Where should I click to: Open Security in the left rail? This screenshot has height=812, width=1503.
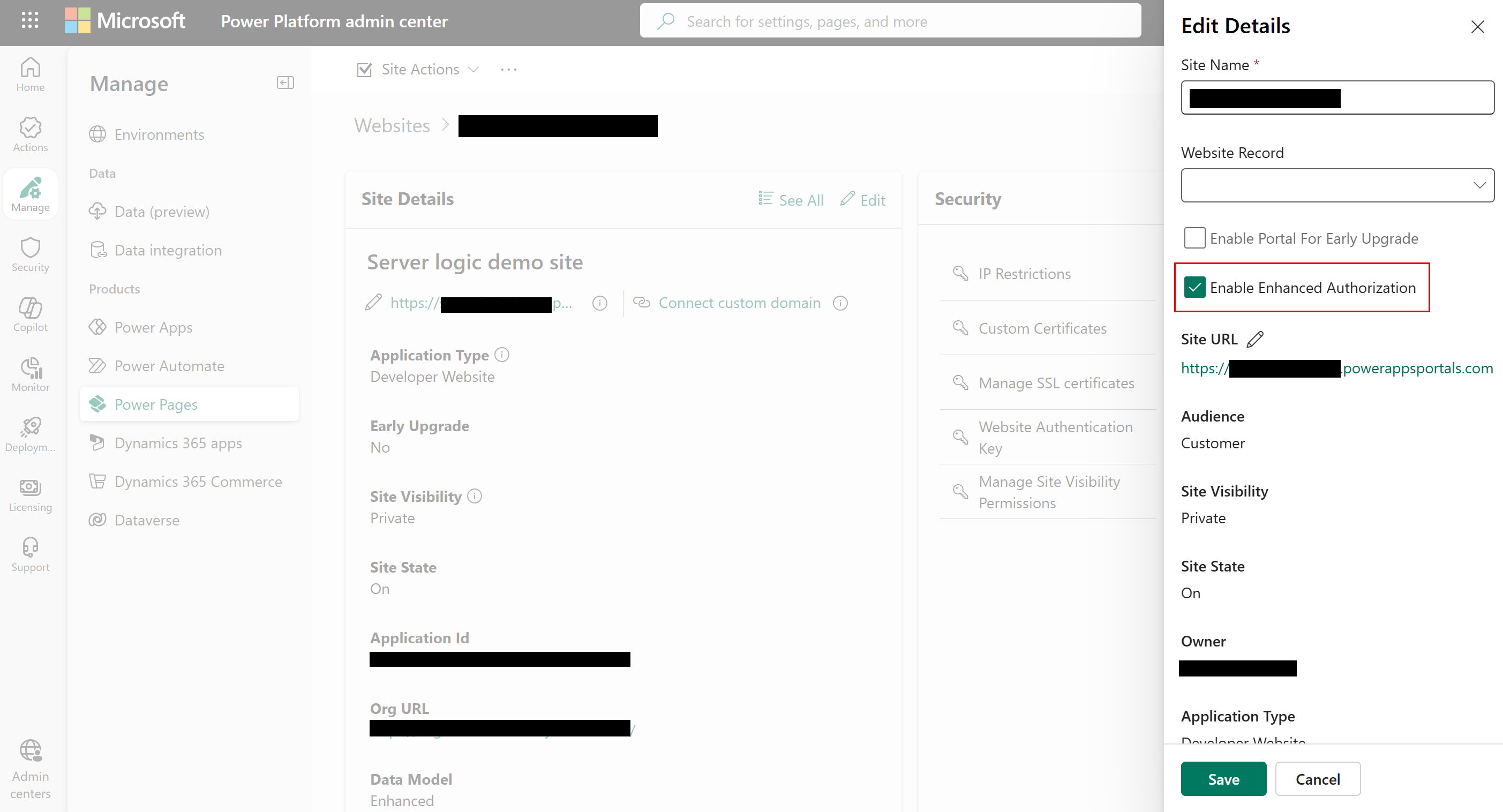coord(31,255)
